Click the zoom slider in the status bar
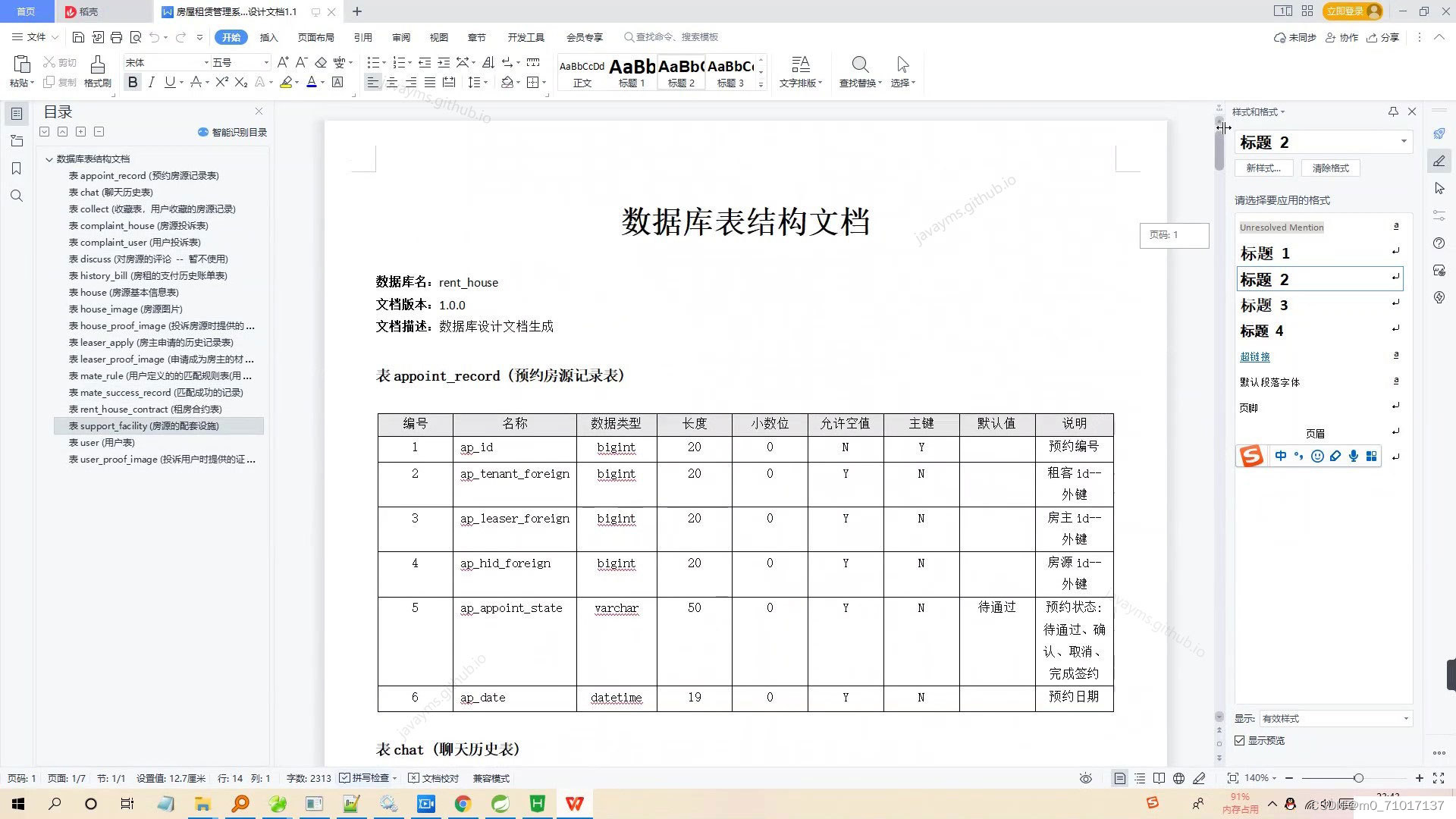 tap(1357, 778)
